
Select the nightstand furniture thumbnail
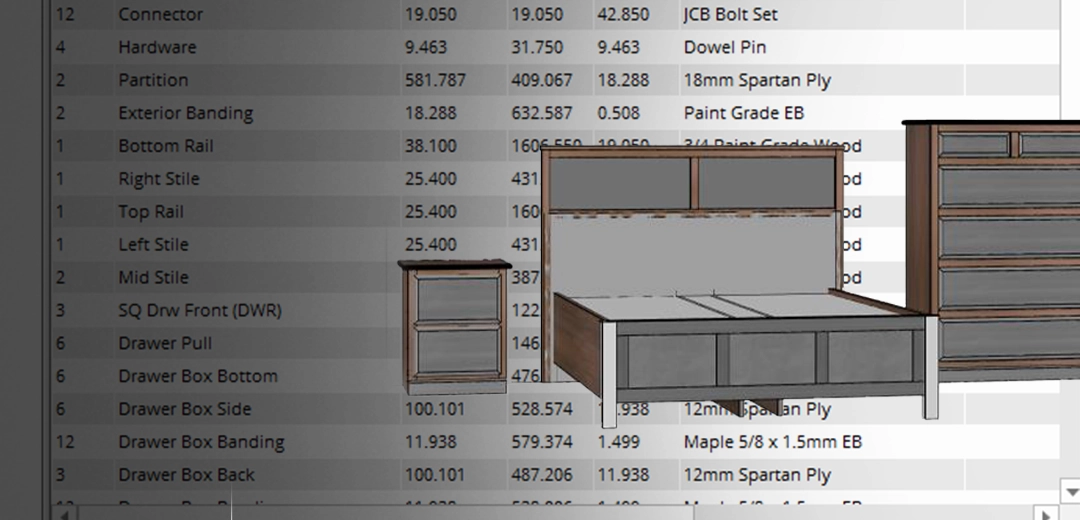click(x=455, y=326)
